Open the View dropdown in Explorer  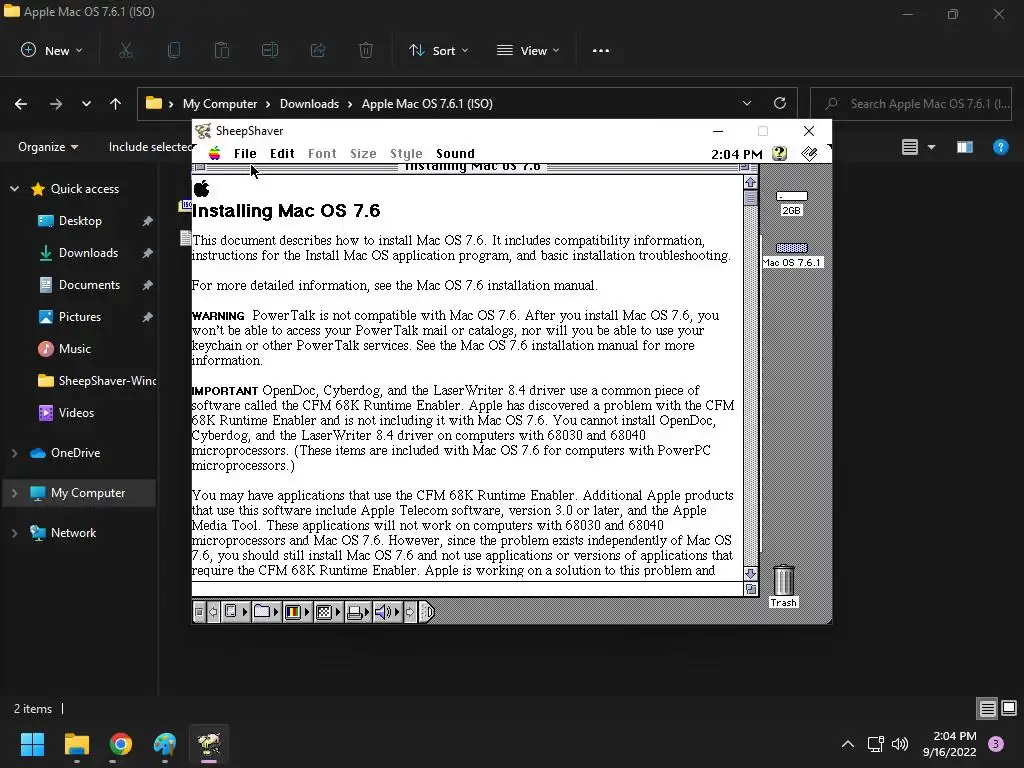[528, 50]
